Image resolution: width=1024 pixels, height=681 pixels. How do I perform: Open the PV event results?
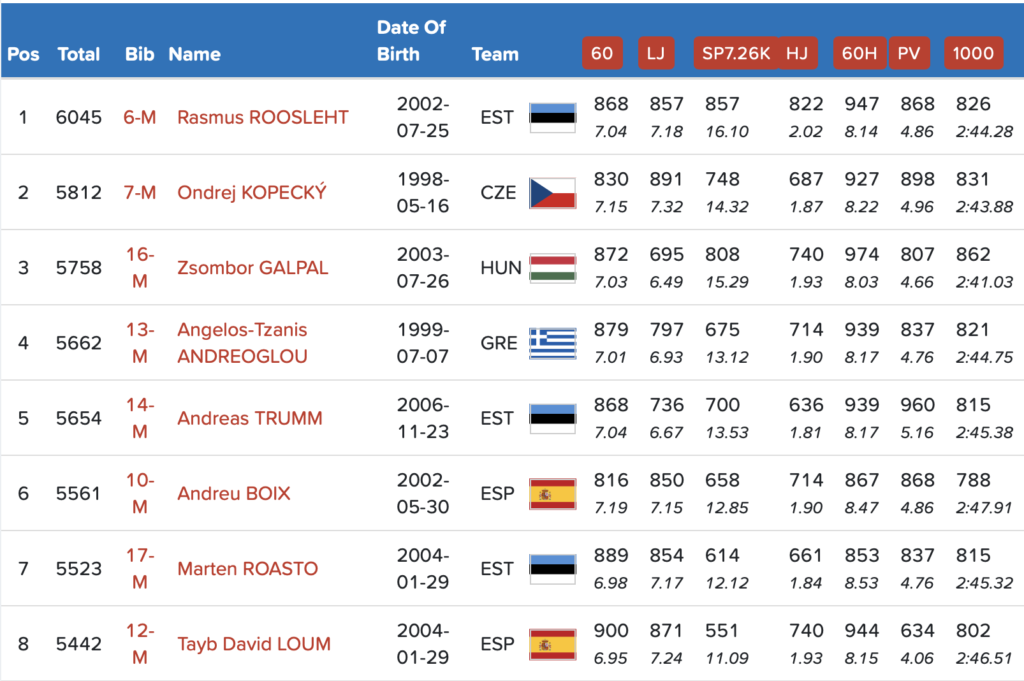click(x=909, y=54)
